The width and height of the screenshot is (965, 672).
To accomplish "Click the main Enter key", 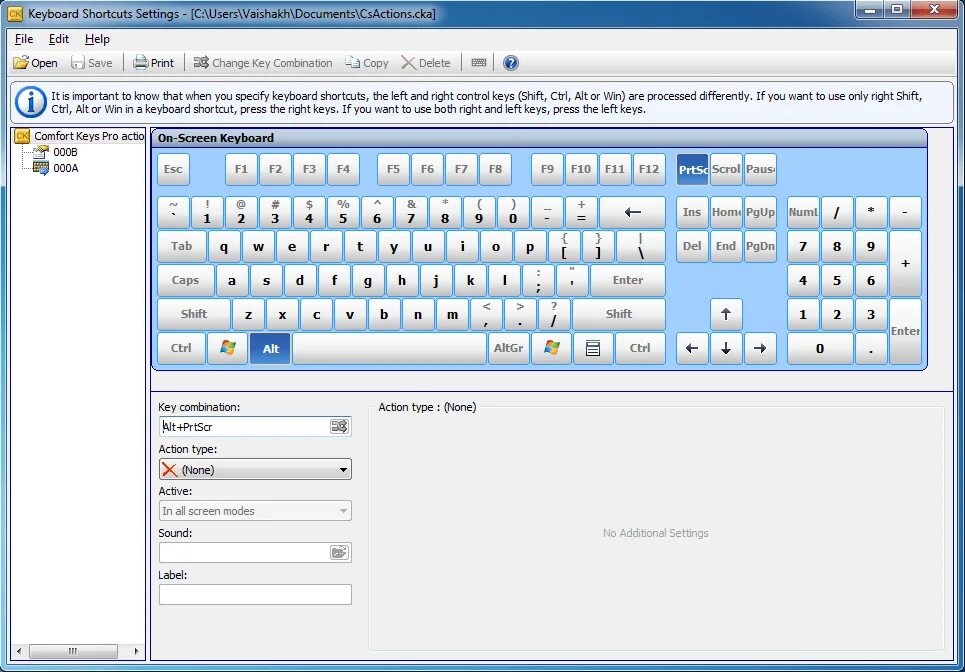I will 628,281.
